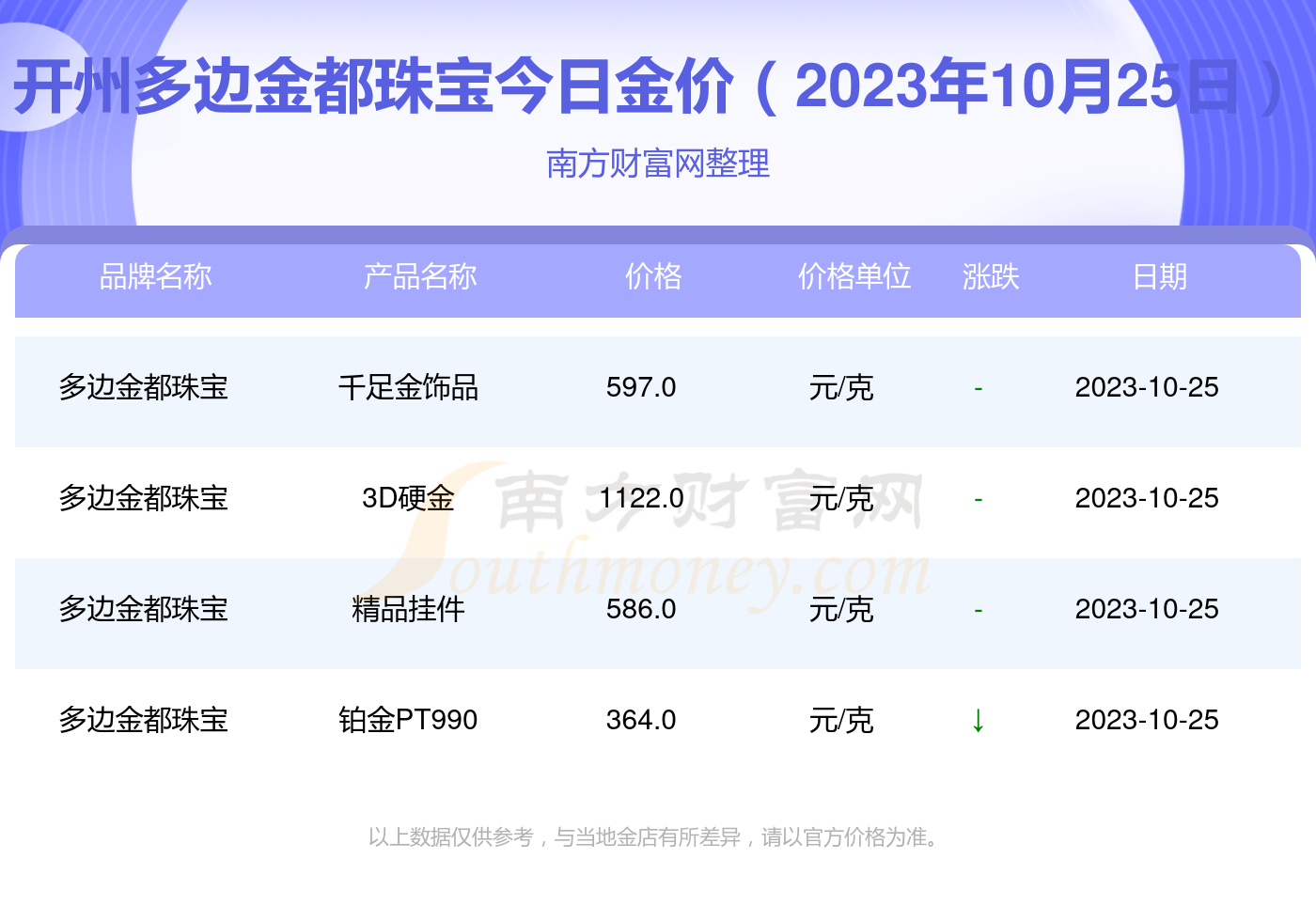
Task: Click the date 2023-10-25 in 精品挂件 row
Action: pyautogui.click(x=1147, y=609)
